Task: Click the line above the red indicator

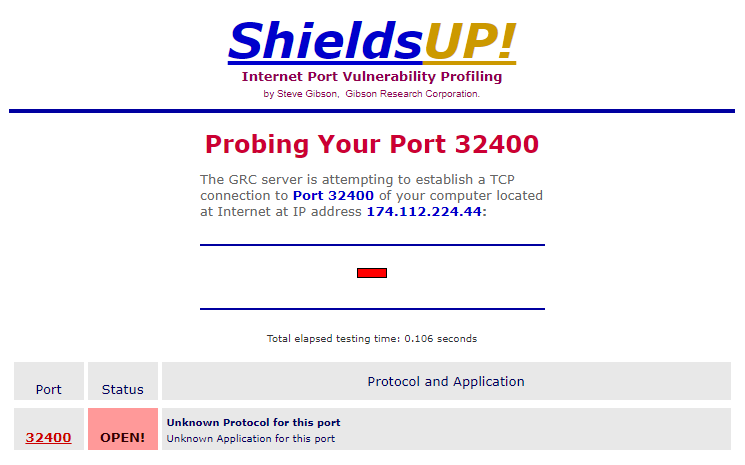Action: 372,244
